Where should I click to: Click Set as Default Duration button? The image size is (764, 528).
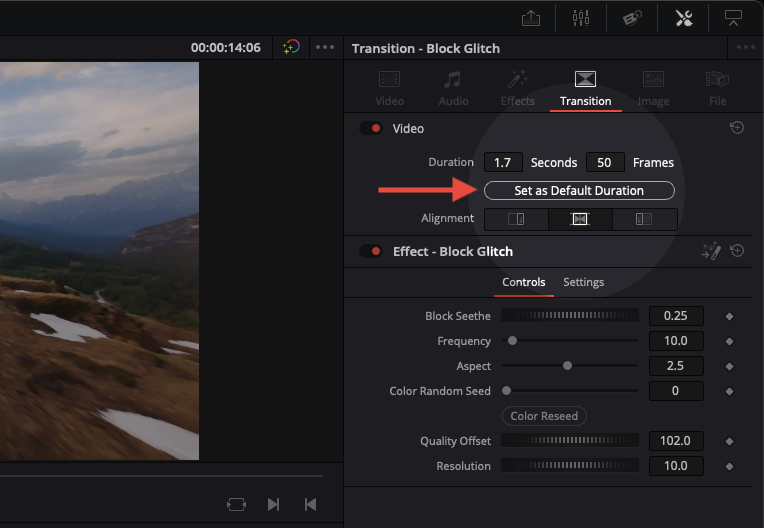coord(579,190)
